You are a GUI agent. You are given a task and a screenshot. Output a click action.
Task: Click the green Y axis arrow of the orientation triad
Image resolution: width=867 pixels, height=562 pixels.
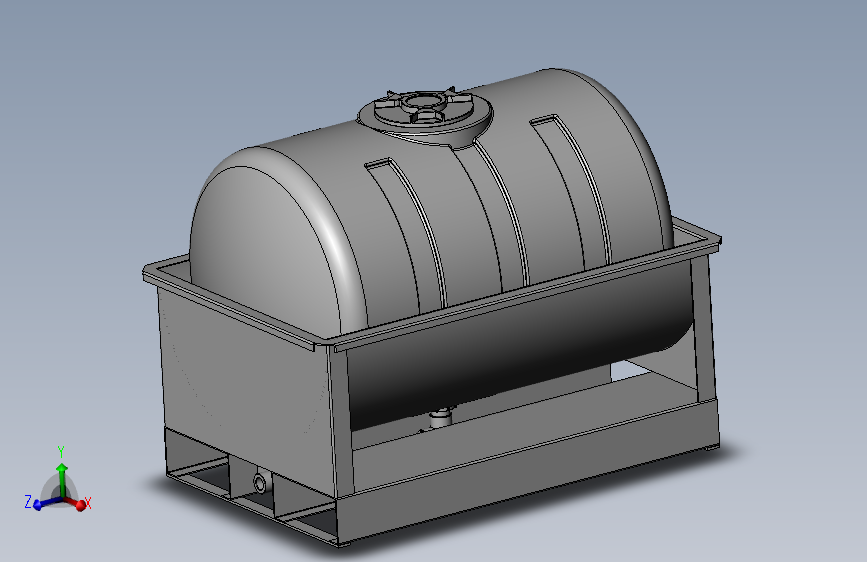62,479
